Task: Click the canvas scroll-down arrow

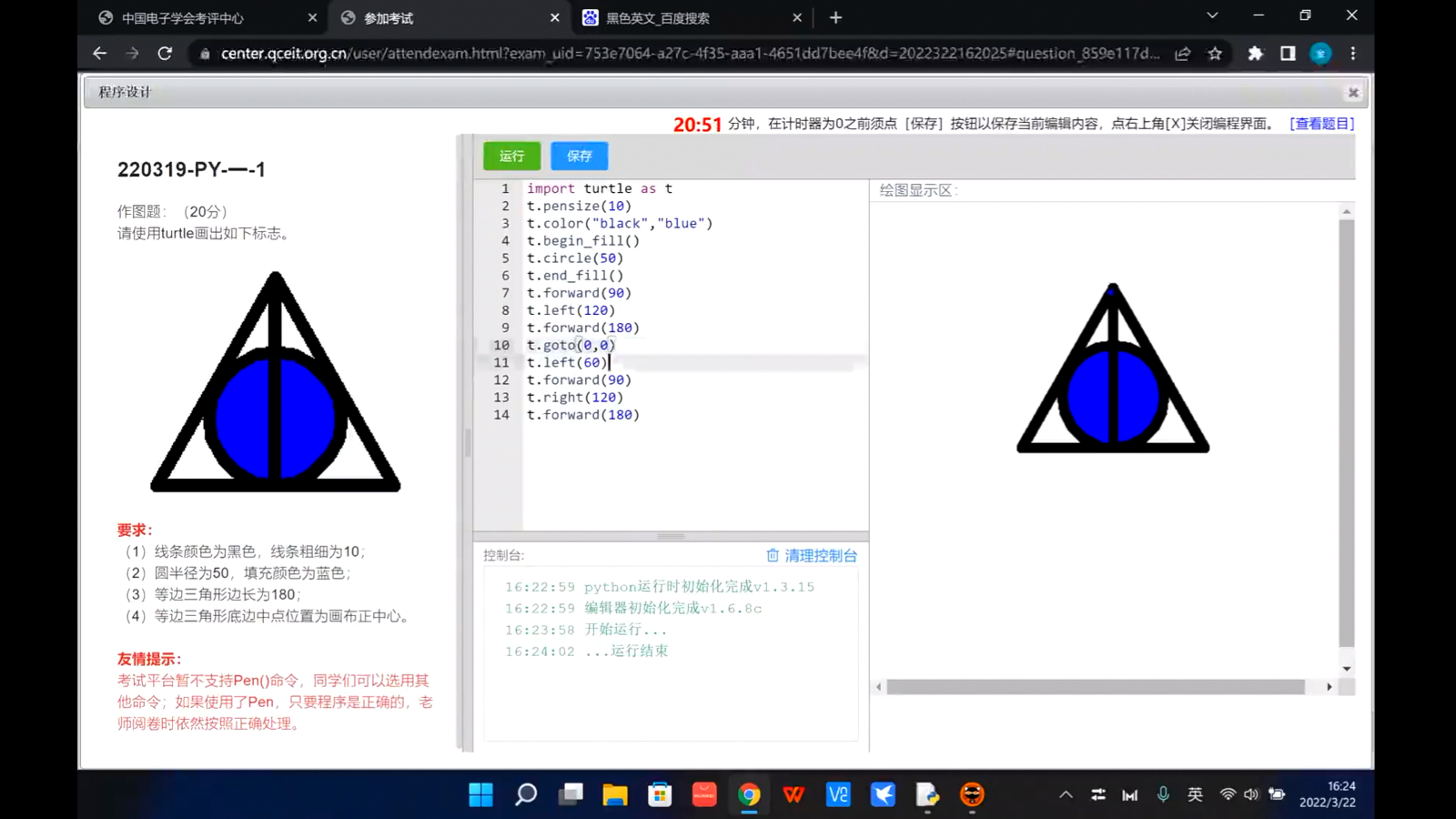Action: (1347, 669)
